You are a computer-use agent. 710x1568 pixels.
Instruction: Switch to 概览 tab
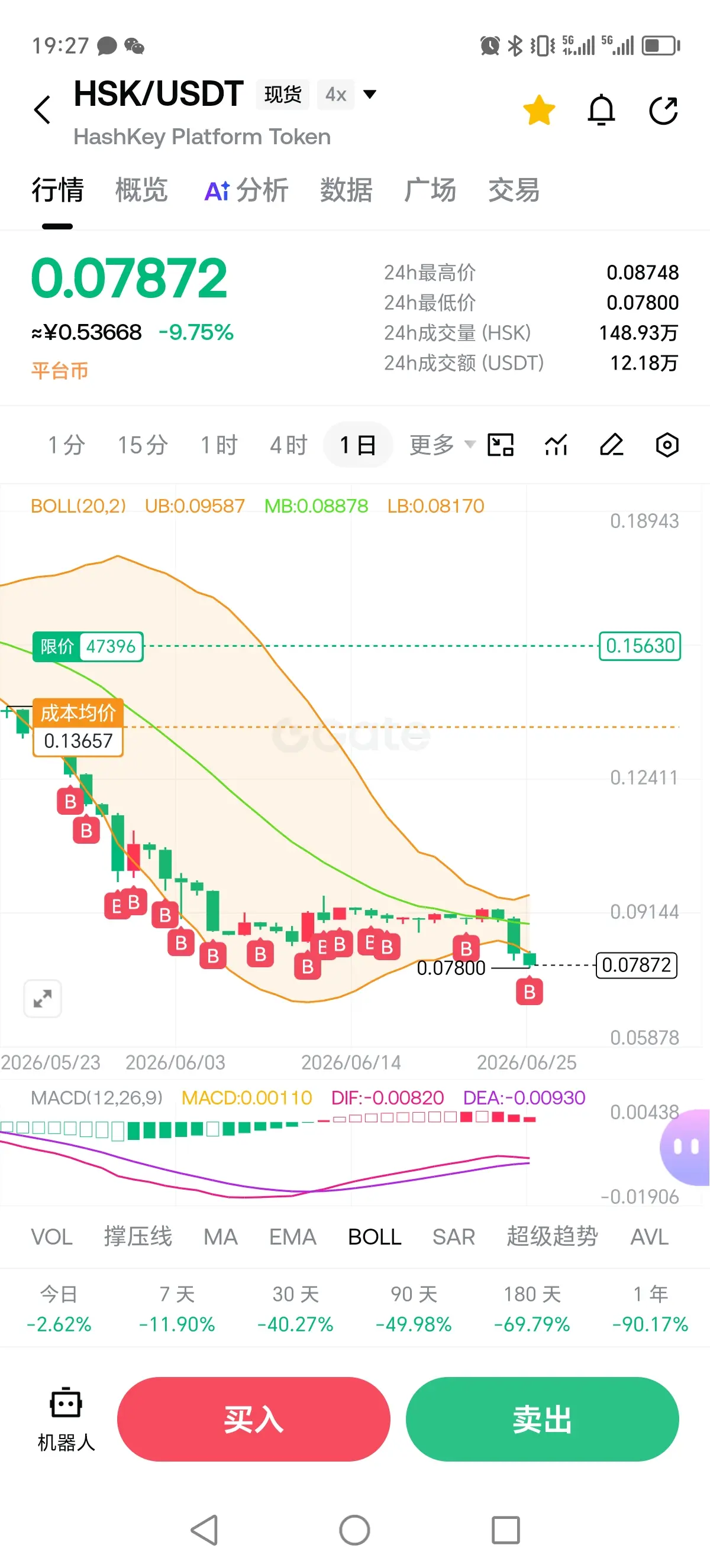[141, 190]
